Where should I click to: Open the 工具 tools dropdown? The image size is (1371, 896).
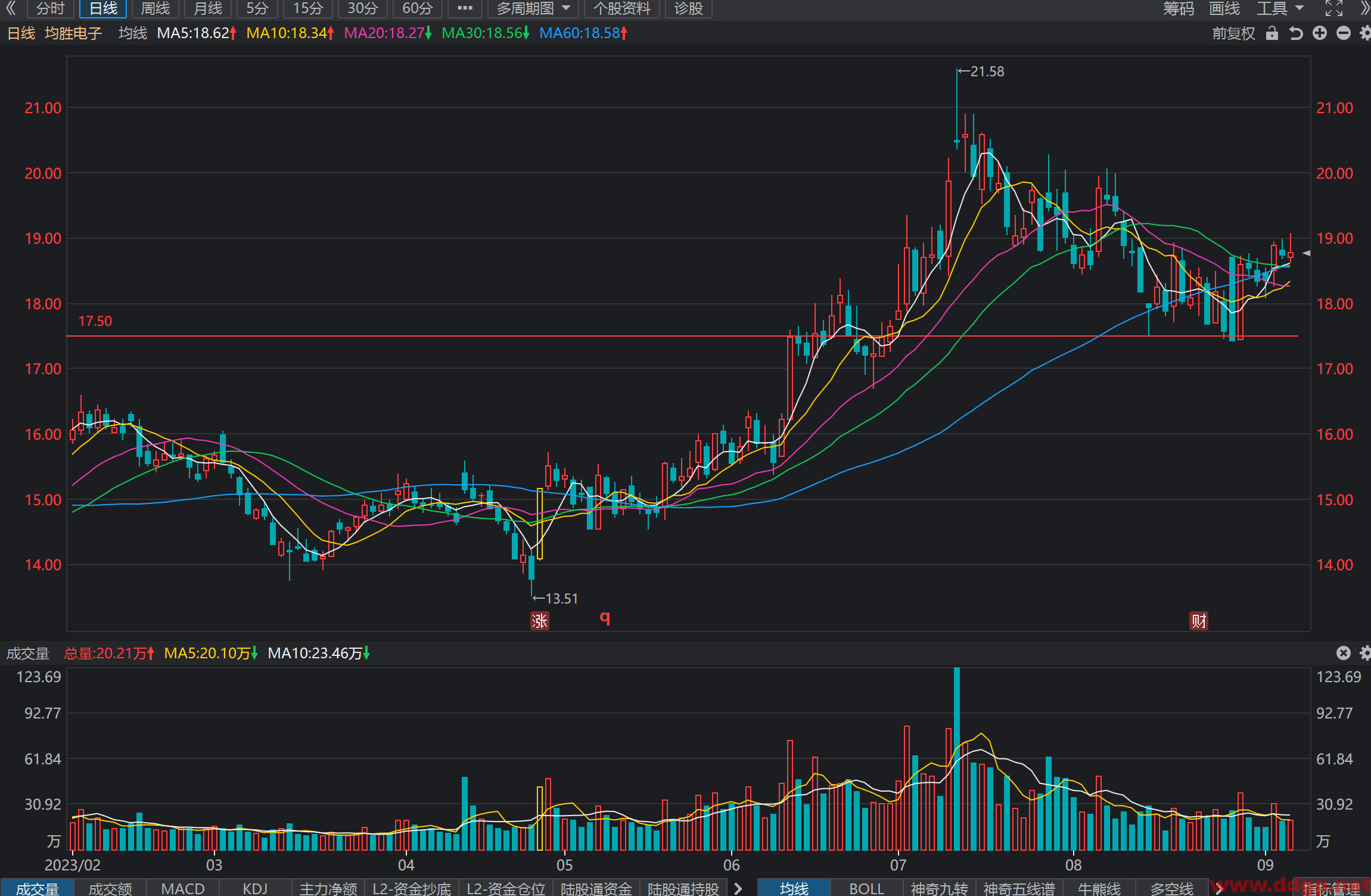pos(1280,8)
